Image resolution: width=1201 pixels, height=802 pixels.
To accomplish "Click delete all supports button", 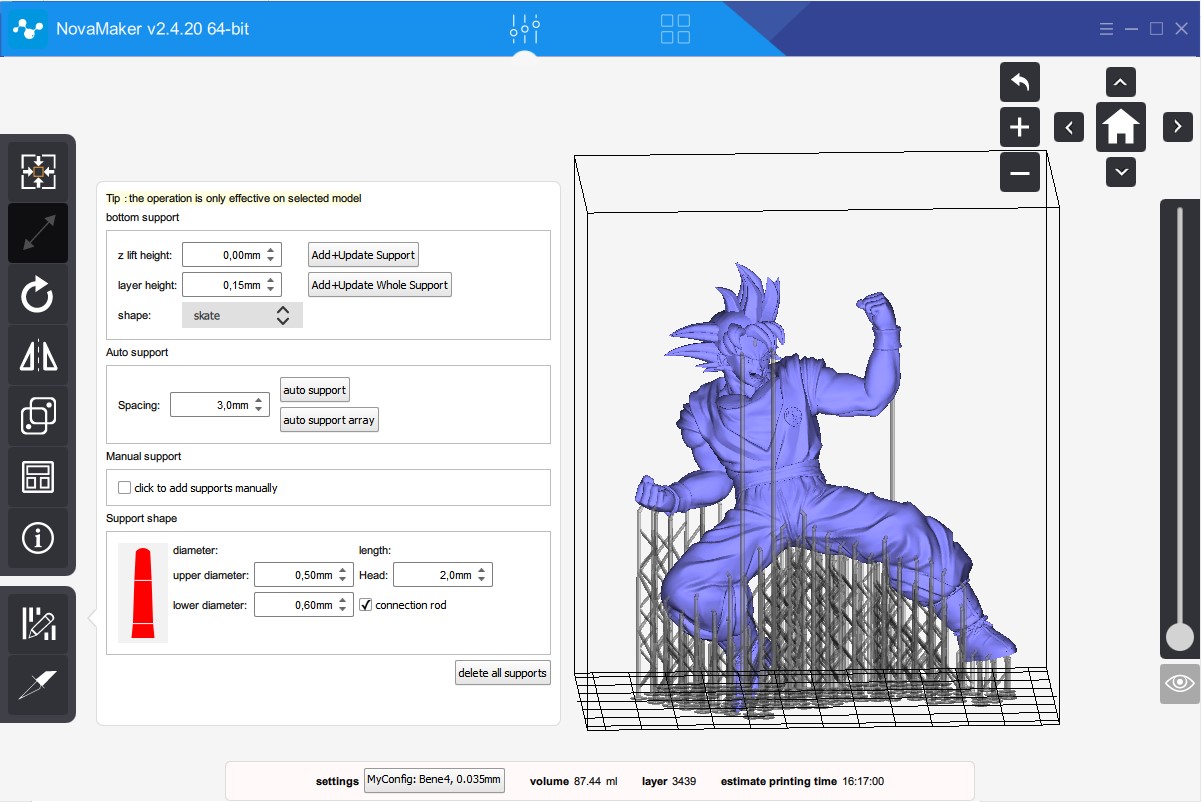I will click(503, 673).
